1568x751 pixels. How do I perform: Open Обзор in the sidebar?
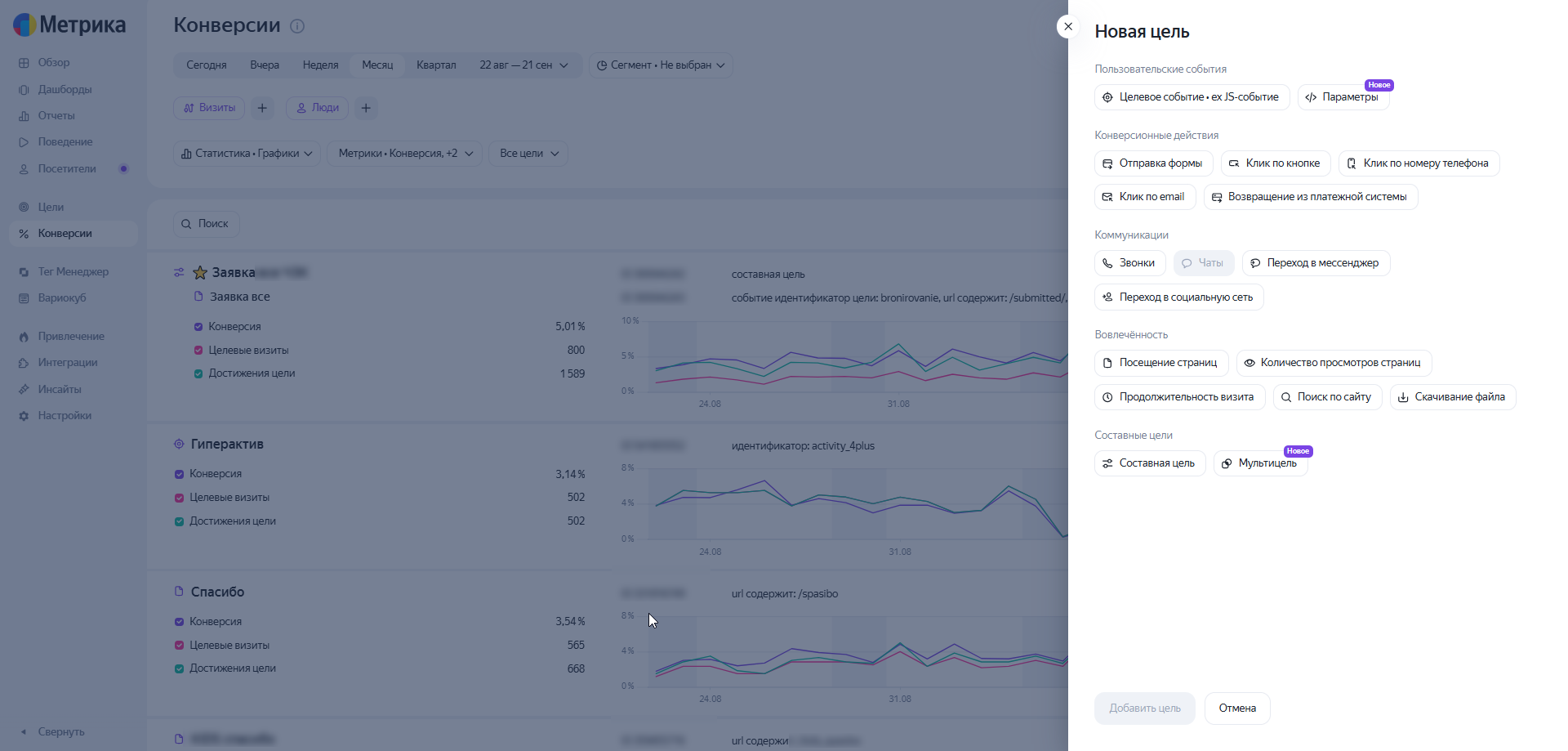click(x=54, y=63)
